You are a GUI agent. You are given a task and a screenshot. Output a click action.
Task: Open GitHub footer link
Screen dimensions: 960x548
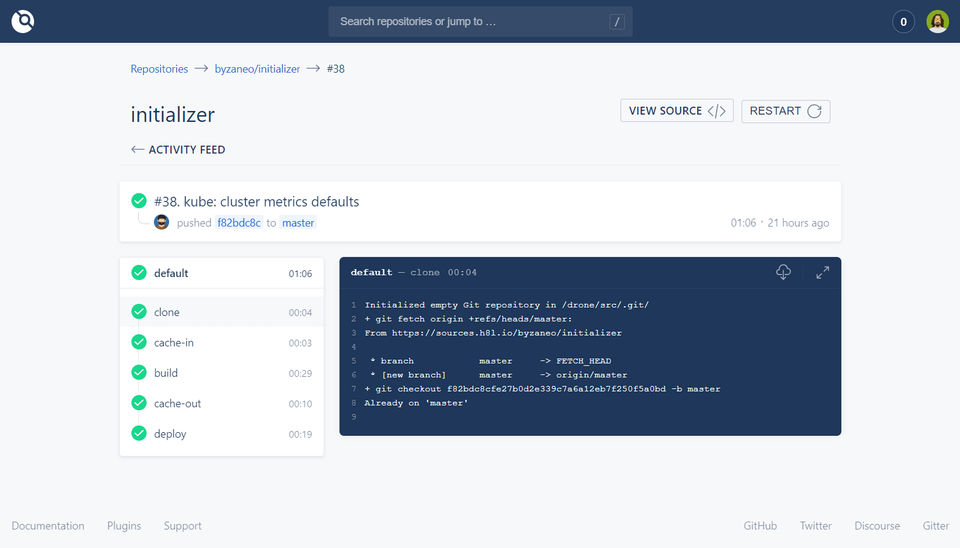click(x=760, y=526)
